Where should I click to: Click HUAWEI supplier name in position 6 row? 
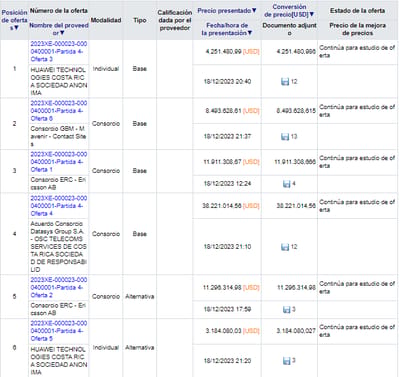coord(59,361)
